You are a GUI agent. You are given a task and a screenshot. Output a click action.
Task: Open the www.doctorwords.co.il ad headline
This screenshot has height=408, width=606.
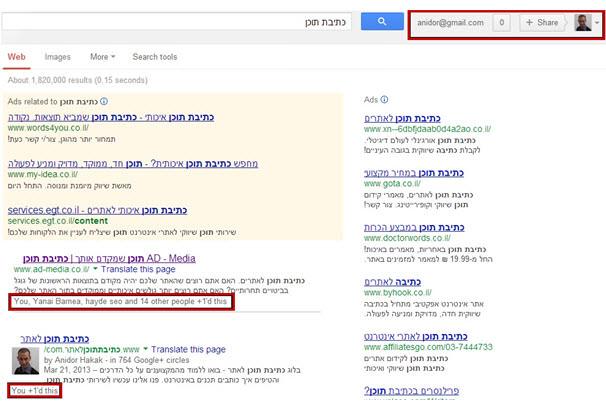tap(414, 227)
